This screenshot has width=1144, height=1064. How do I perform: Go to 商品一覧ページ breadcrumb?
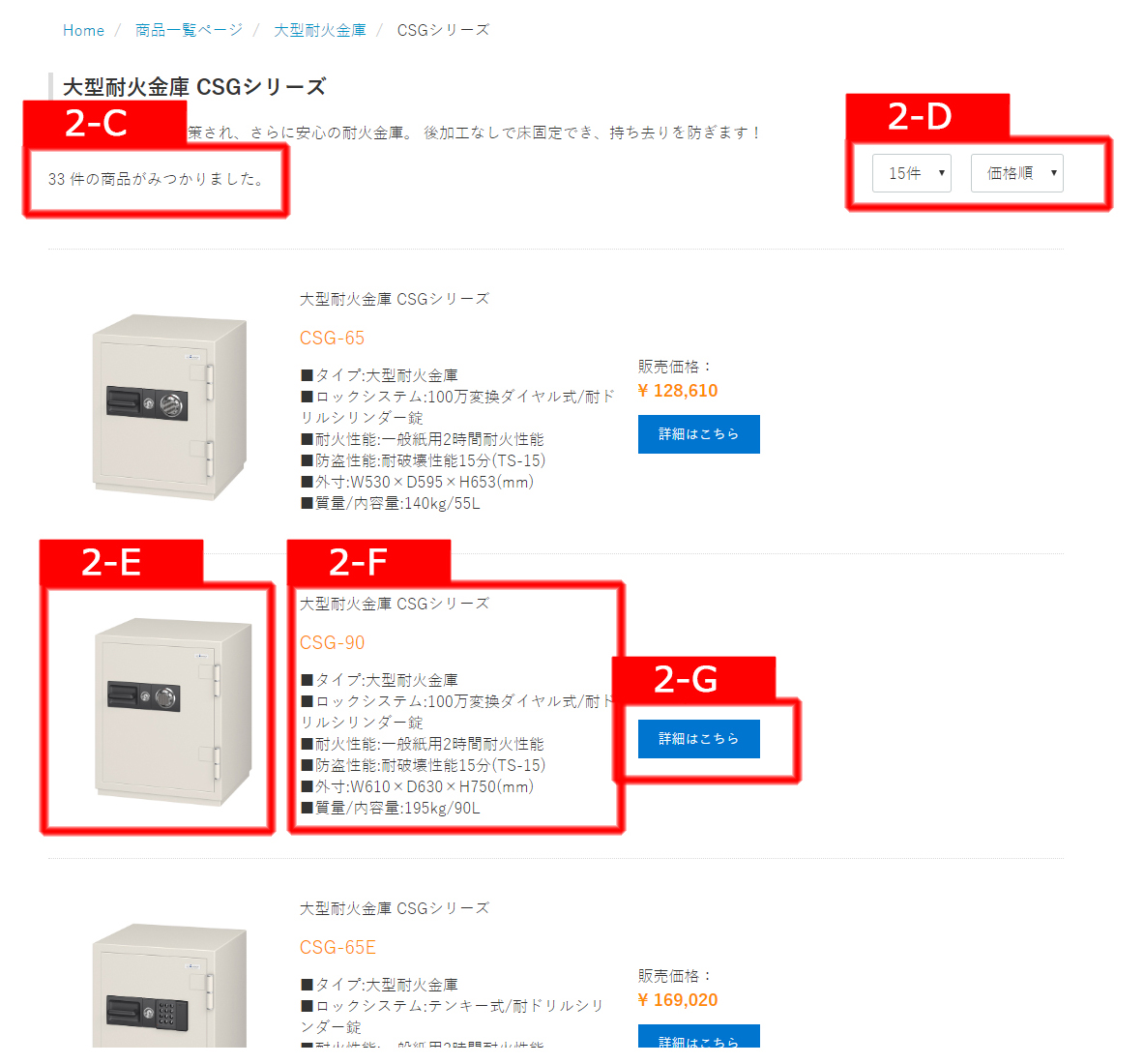click(x=189, y=30)
